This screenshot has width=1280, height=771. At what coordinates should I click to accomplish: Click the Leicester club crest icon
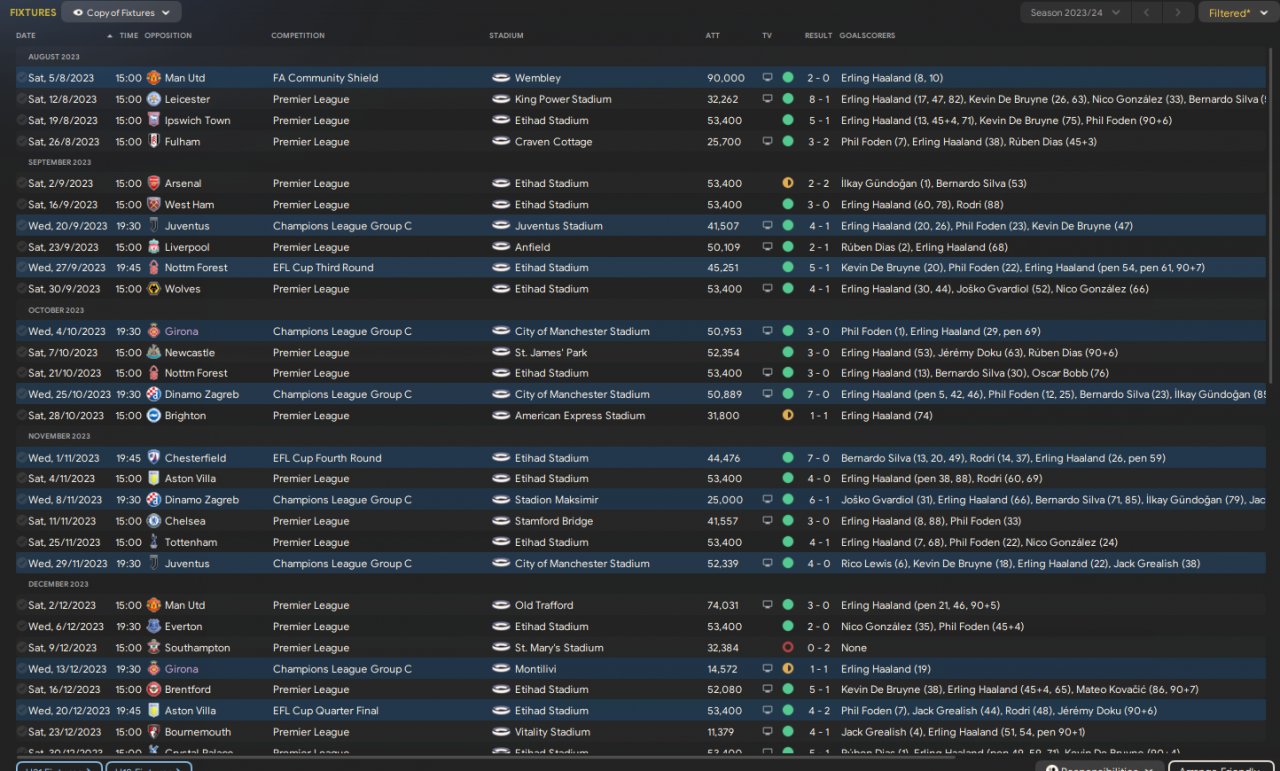point(153,99)
